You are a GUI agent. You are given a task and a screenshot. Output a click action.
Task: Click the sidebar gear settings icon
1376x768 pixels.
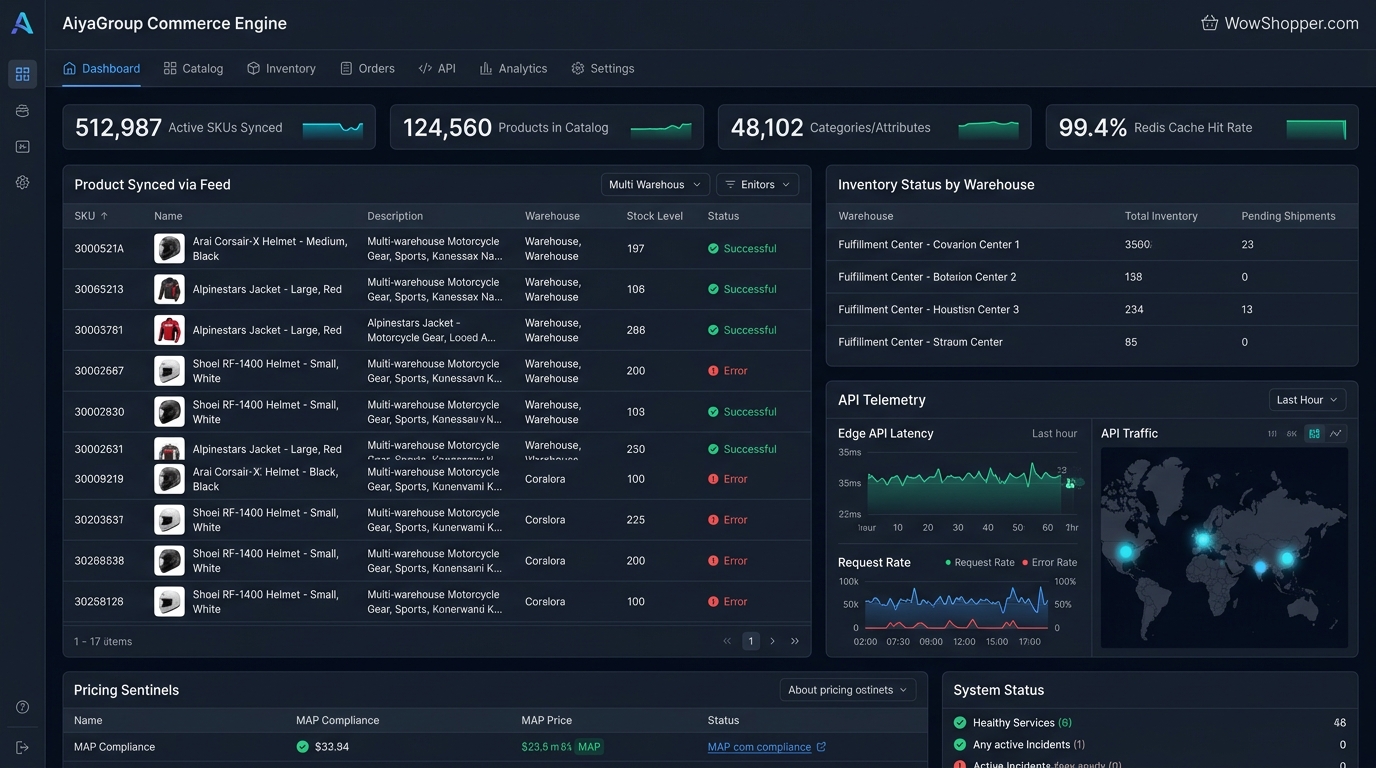[x=22, y=183]
